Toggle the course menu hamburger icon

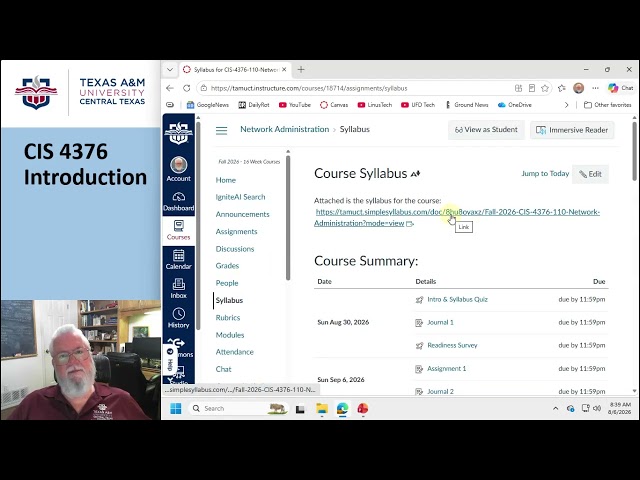pos(221,130)
